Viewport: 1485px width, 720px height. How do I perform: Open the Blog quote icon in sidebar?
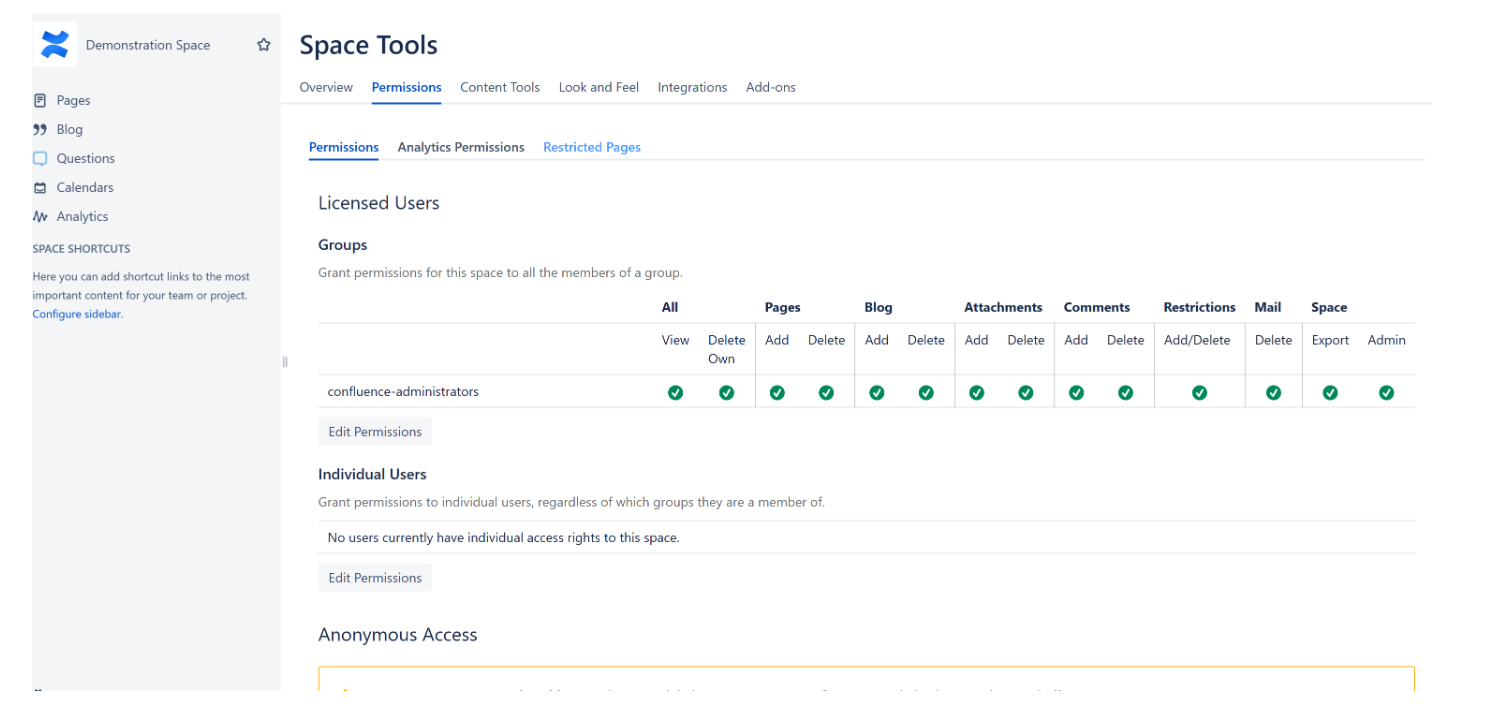coord(40,129)
